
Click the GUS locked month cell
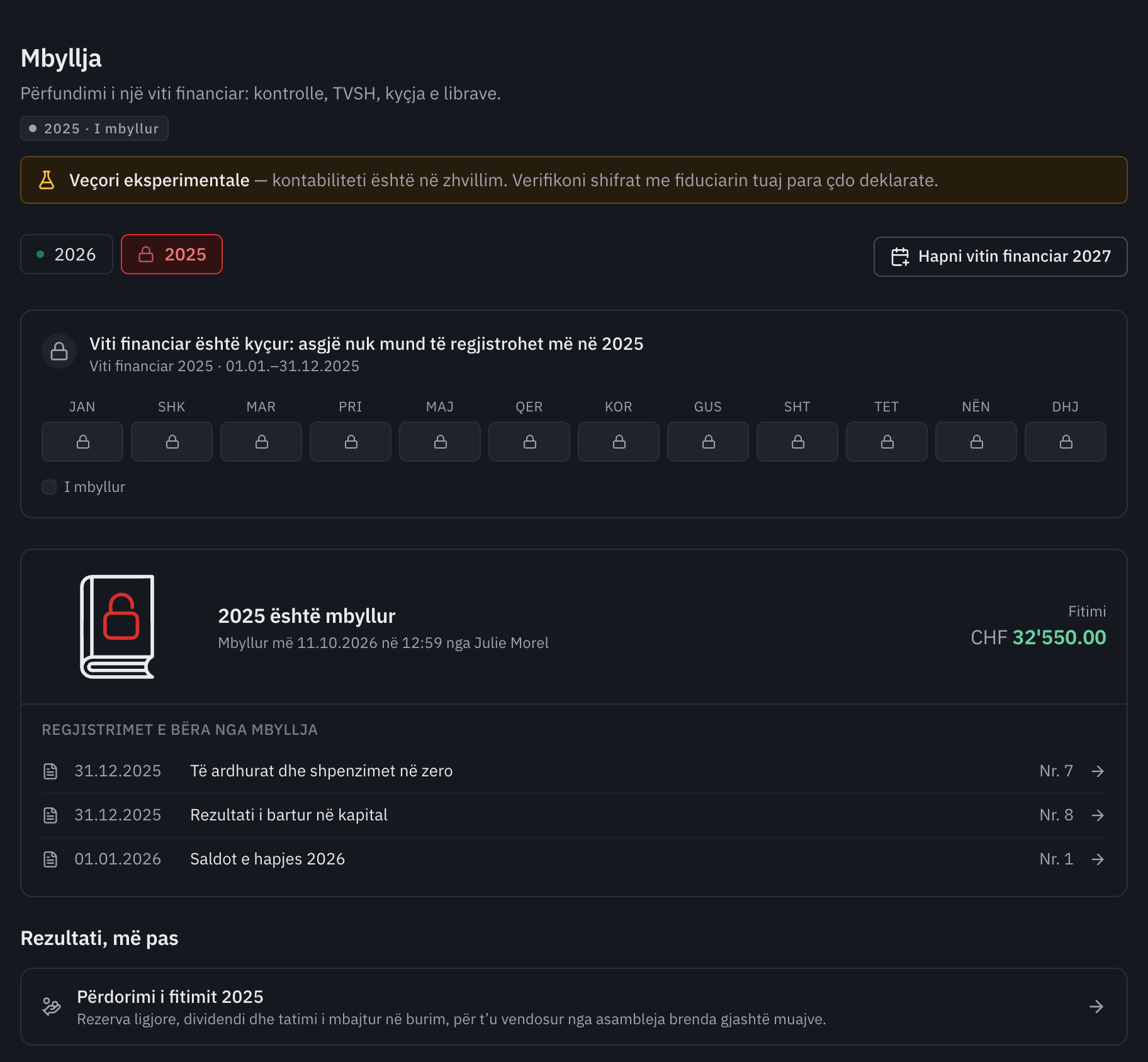pos(708,442)
